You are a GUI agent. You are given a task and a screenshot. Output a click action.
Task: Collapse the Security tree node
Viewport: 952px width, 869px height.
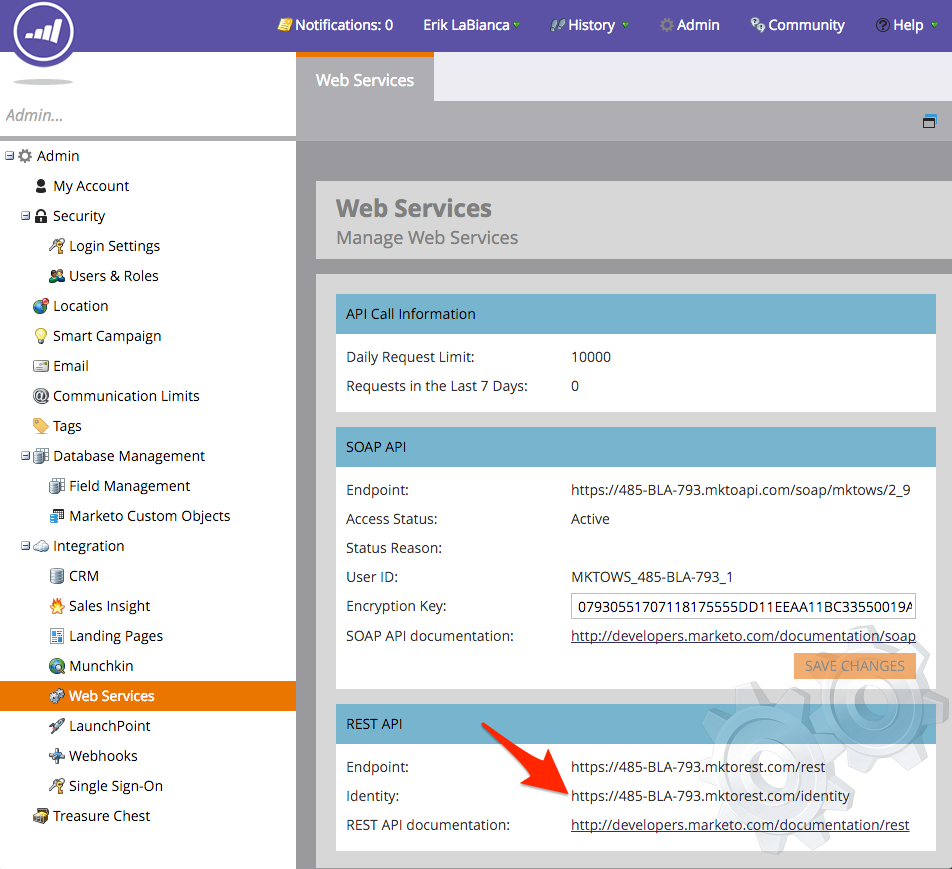click(26, 216)
